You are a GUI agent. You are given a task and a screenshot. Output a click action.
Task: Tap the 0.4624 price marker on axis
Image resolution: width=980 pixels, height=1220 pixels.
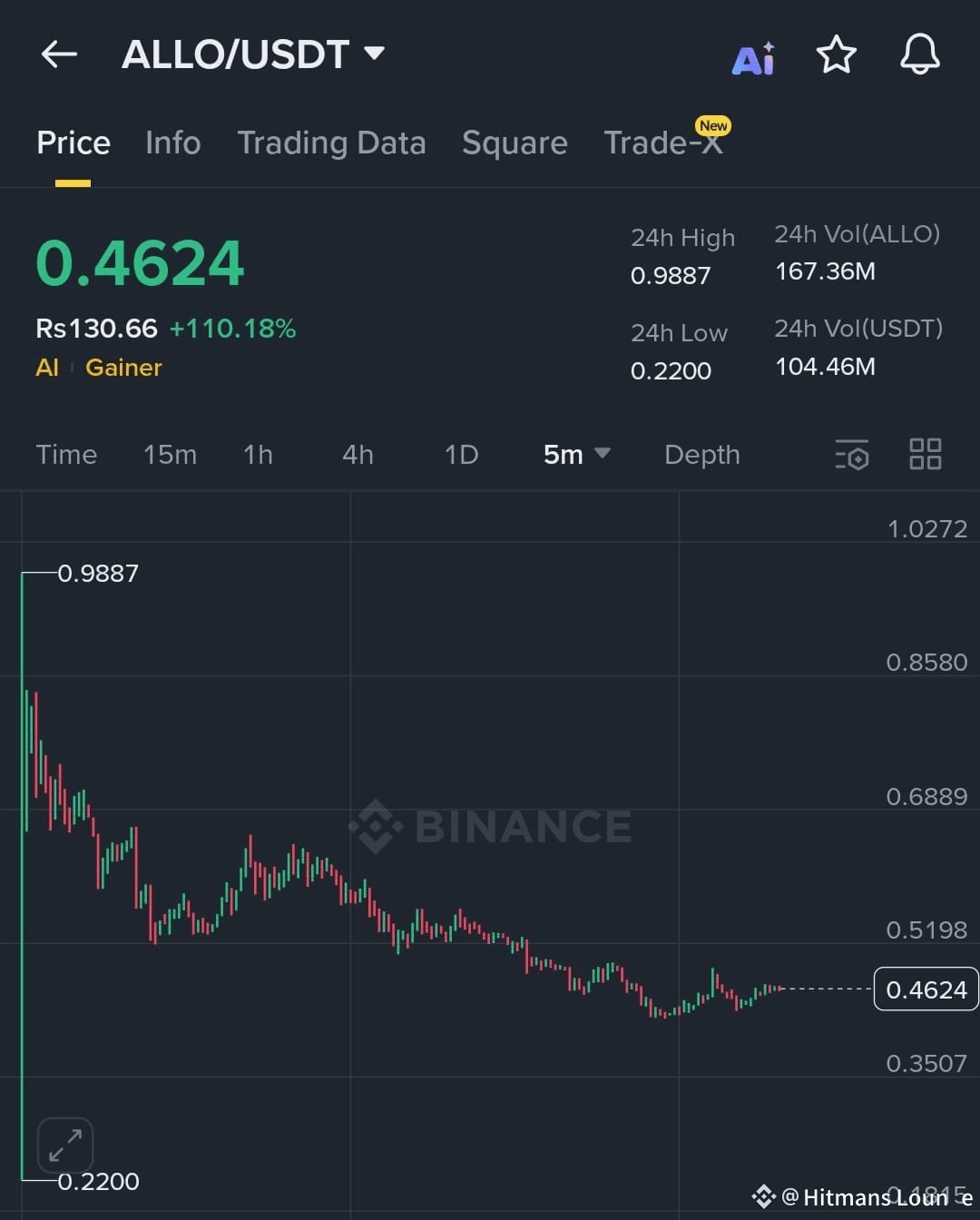[926, 989]
